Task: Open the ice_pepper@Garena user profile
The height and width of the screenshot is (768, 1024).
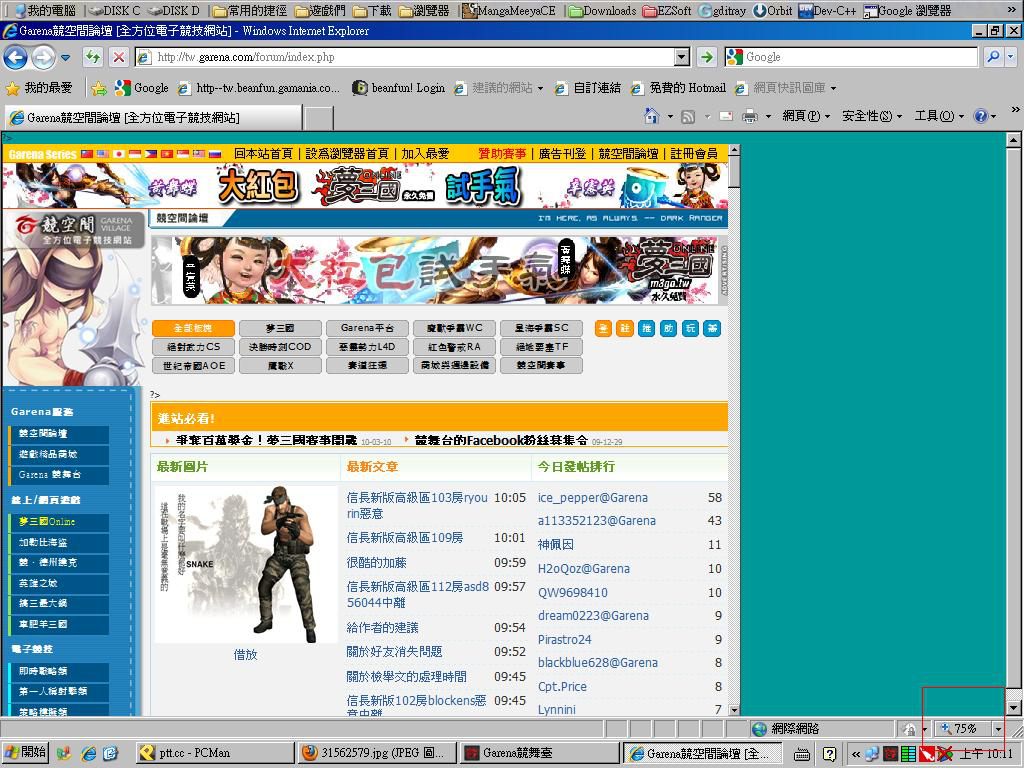Action: click(592, 498)
